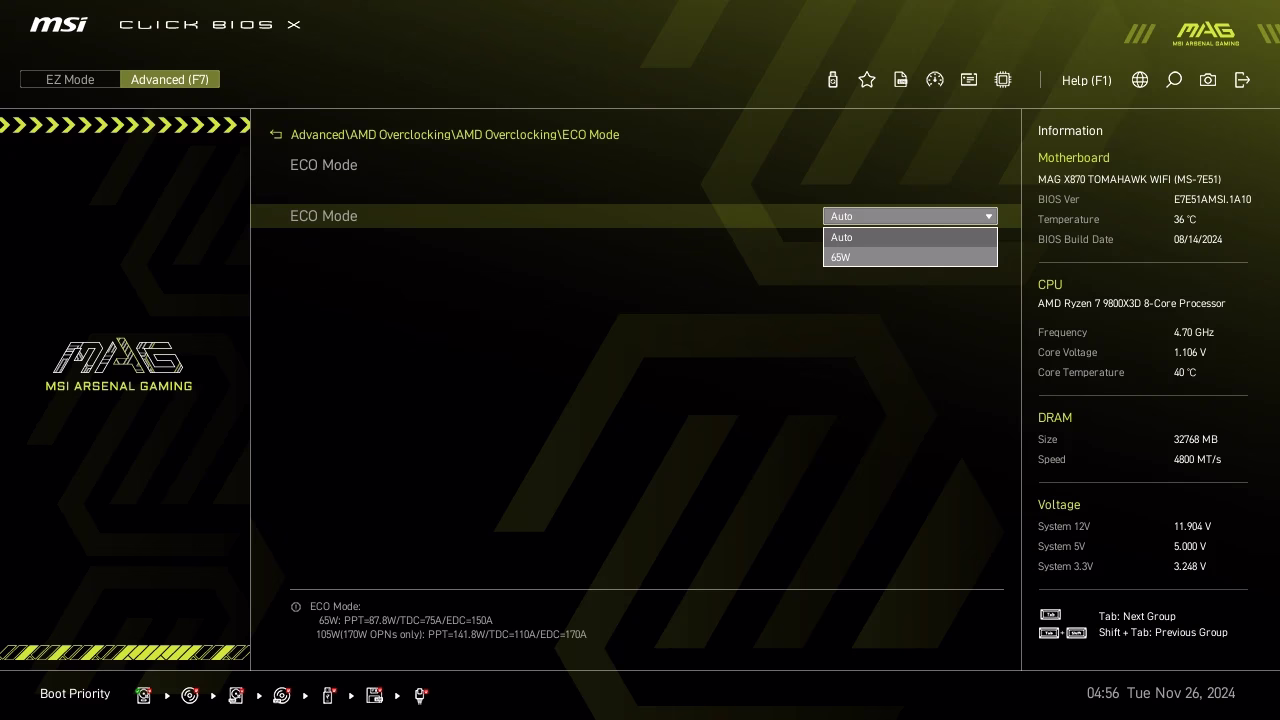Viewport: 1280px width, 720px height.
Task: Select the green-checked hard disk boot device
Action: [144, 695]
